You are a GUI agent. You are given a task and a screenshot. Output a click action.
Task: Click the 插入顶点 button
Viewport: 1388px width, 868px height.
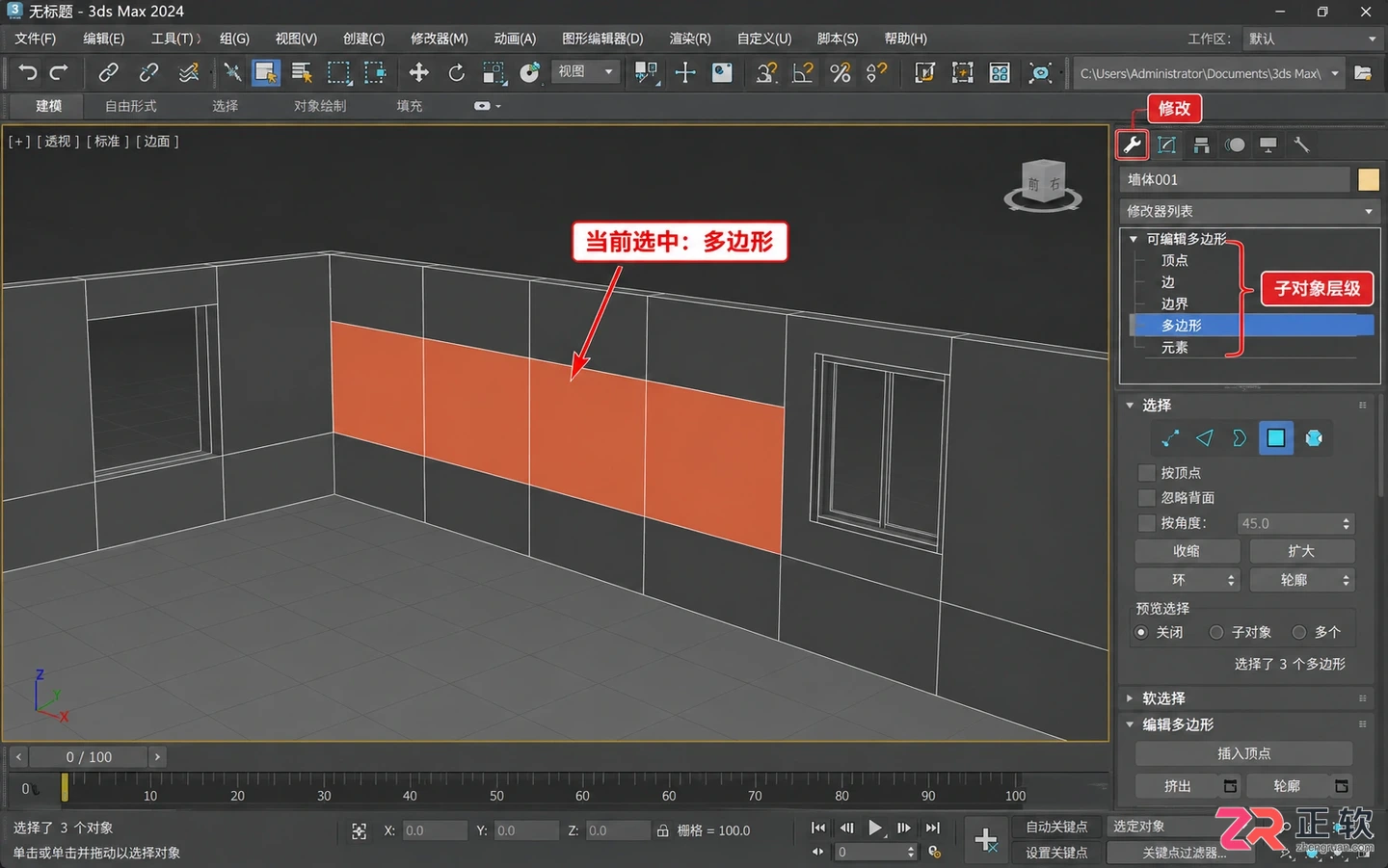point(1243,753)
